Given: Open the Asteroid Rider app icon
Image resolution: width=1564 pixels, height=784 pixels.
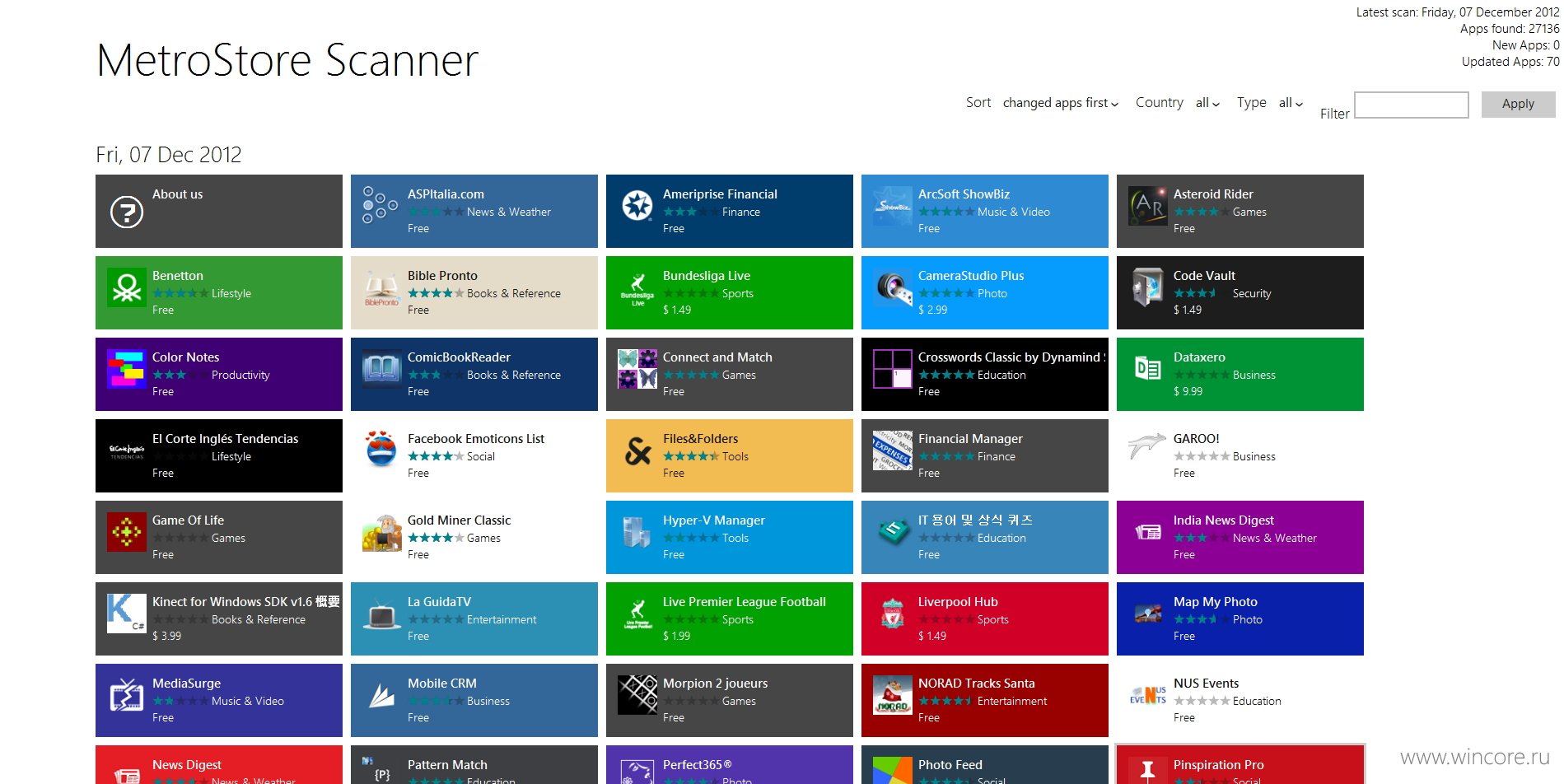Looking at the screenshot, I should [x=1148, y=205].
